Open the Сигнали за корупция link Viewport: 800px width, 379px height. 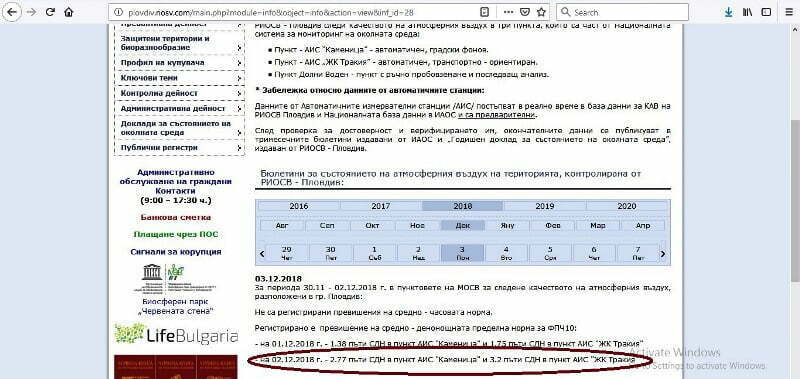click(176, 251)
